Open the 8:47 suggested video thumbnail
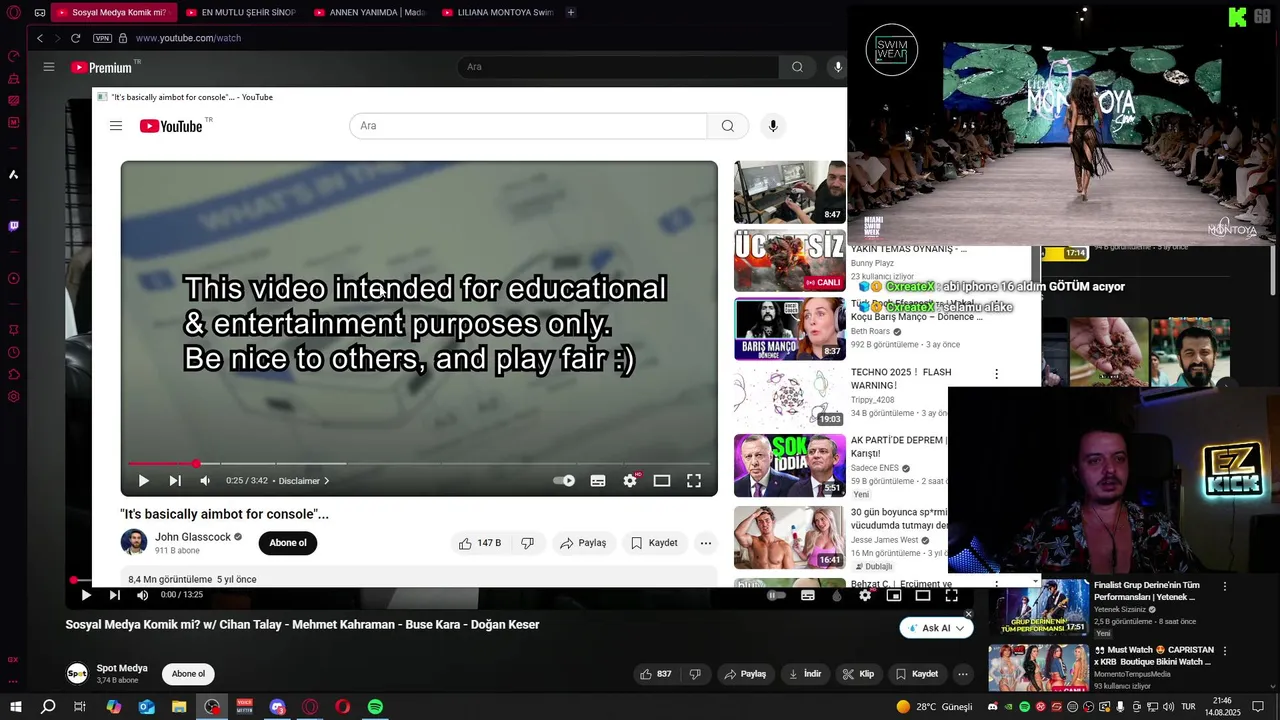Viewport: 1280px width, 720px height. [x=790, y=192]
